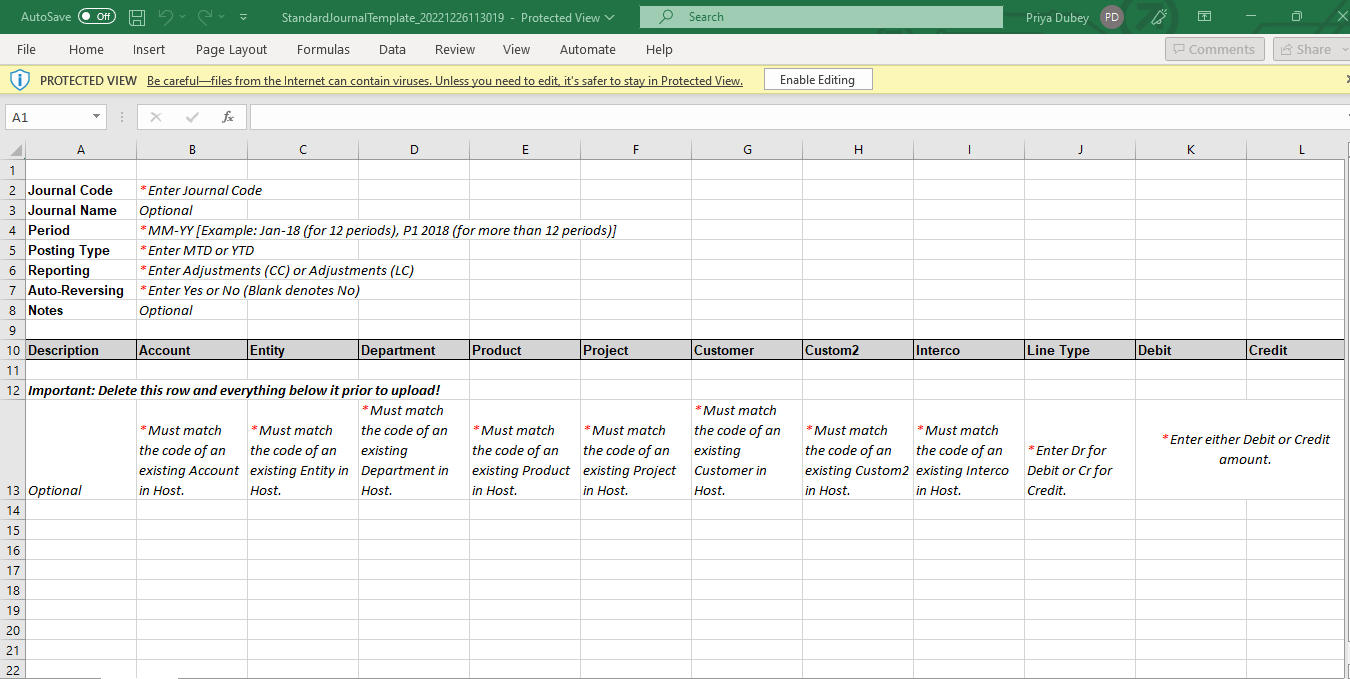Click the Select All corner triangle
This screenshot has width=1350, height=679.
point(15,150)
